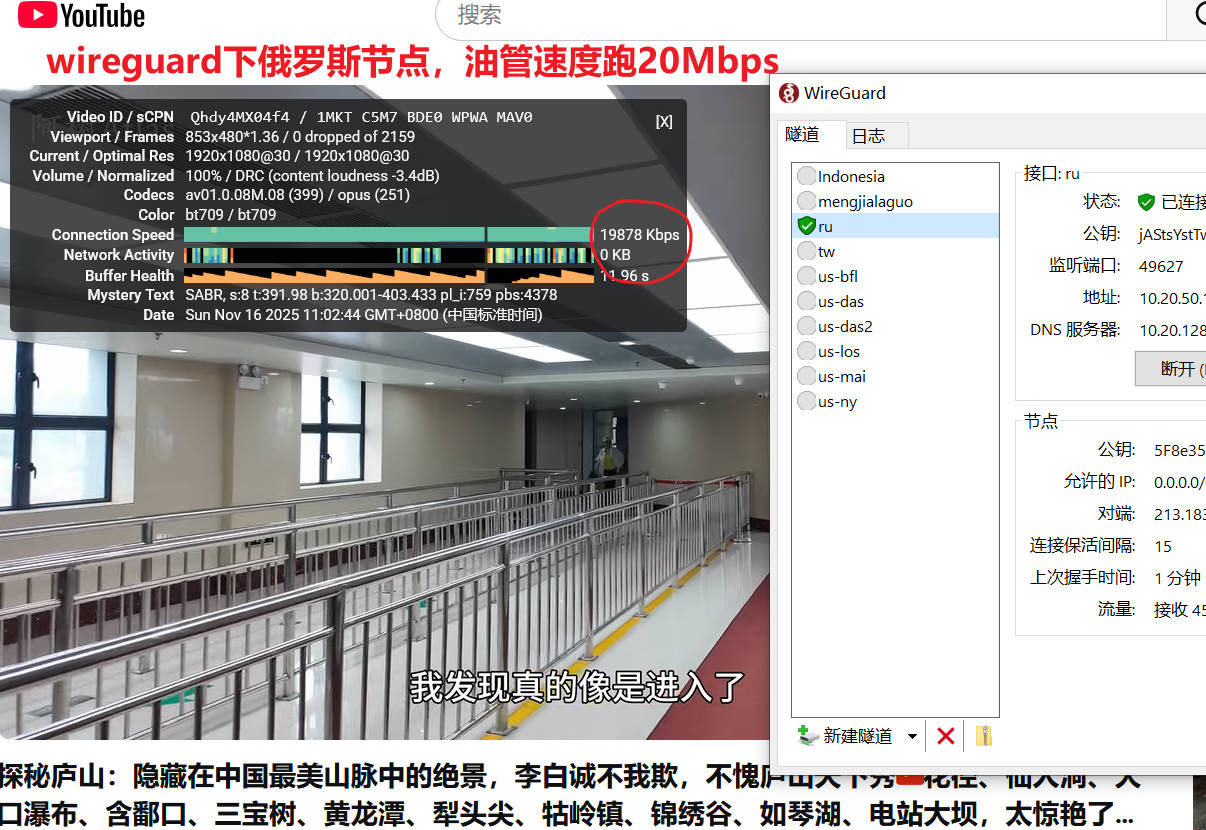Close the stats for nerds overlay
Screen dimensions: 1206x830
[x=664, y=121]
